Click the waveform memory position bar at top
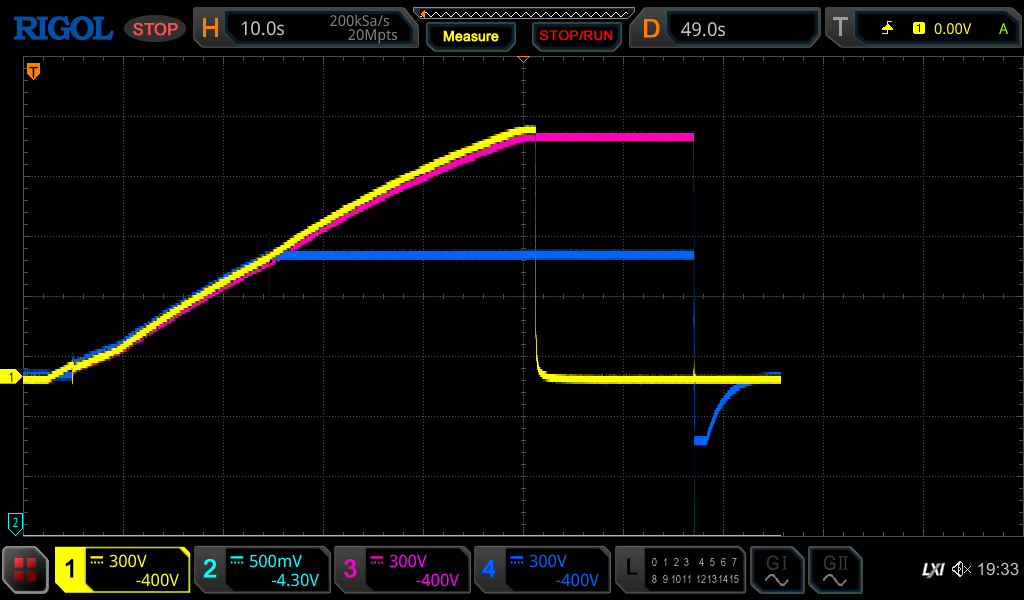1024x600 pixels. coord(523,13)
